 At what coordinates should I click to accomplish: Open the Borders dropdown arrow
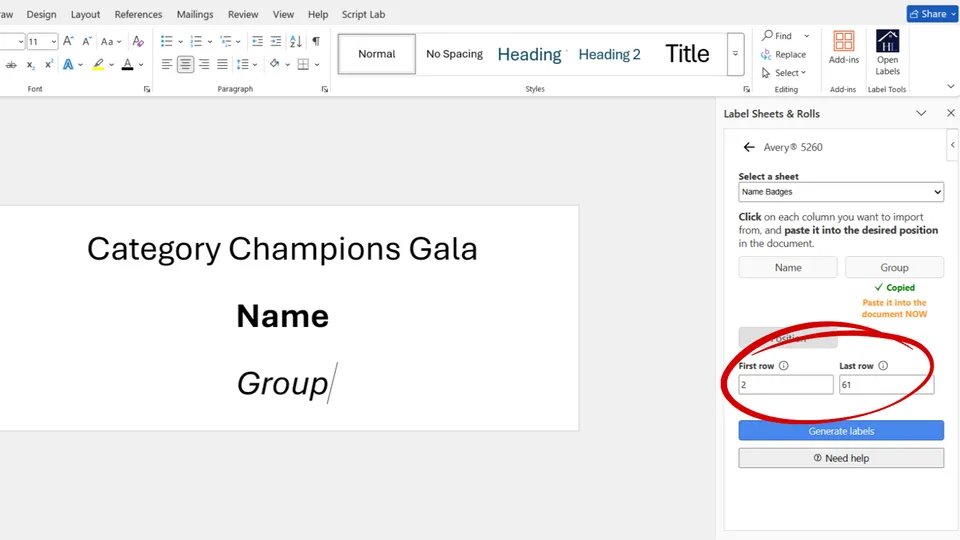coord(317,65)
